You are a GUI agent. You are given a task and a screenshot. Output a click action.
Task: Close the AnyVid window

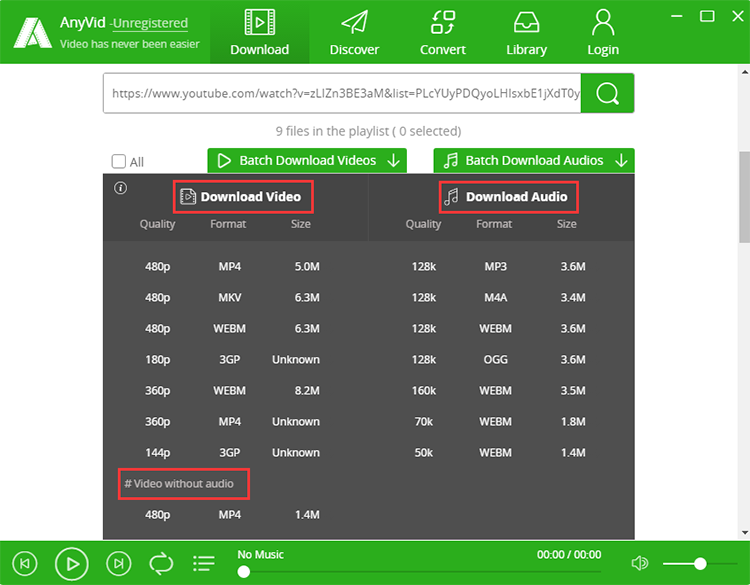coord(738,16)
